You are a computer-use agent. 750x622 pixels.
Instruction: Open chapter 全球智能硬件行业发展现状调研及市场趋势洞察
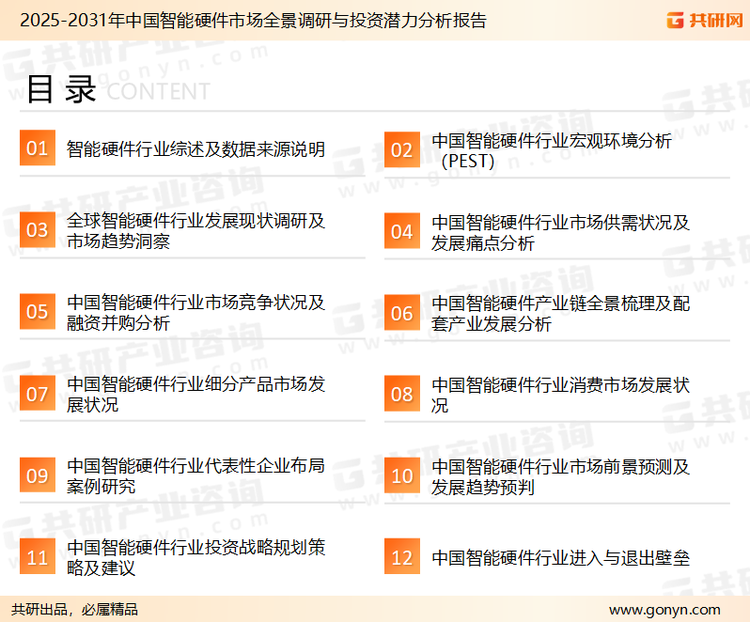[196, 231]
